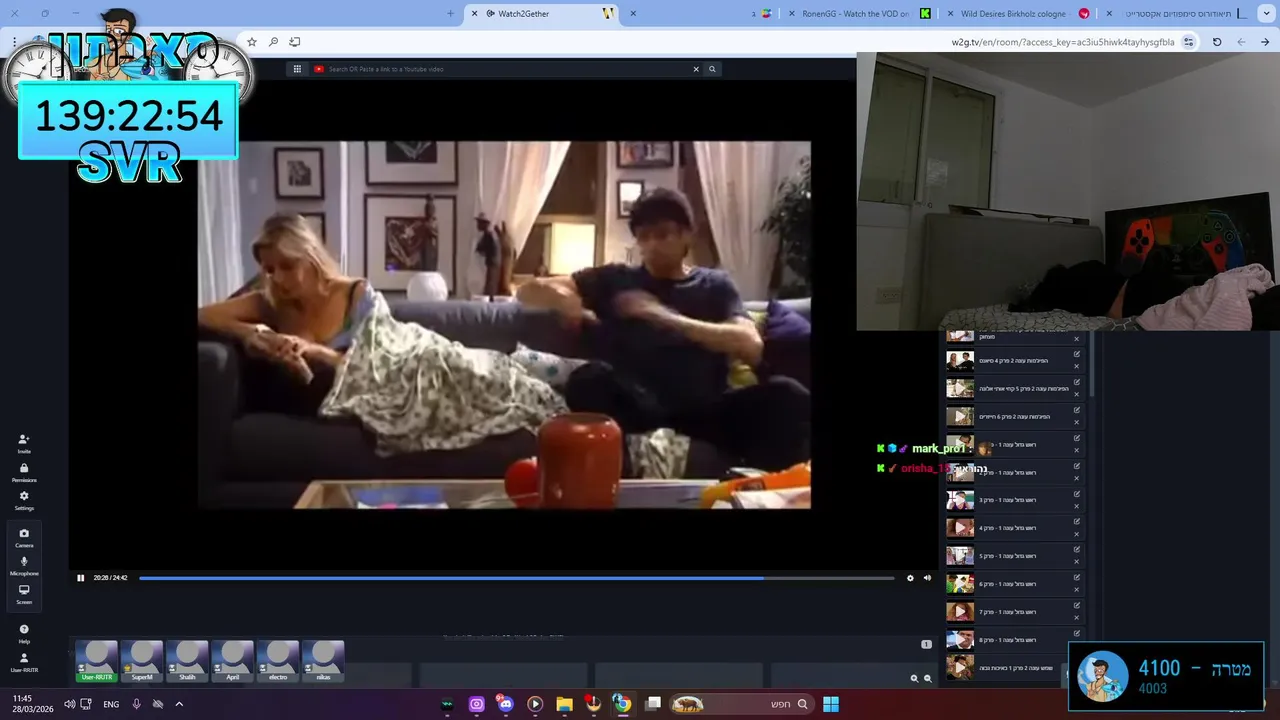The image size is (1280, 720).
Task: Edit playlist item season 1 episode 5
Action: point(1077,550)
